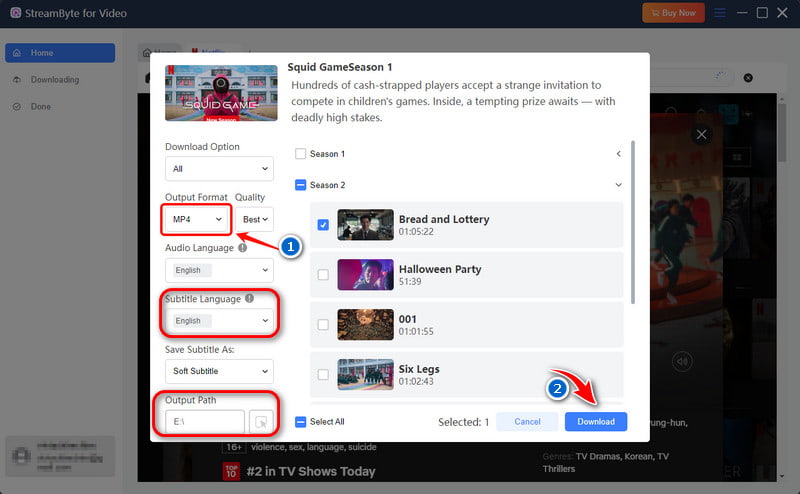
Task: Uncheck the Bread and Lottery episode checkbox
Action: click(323, 225)
